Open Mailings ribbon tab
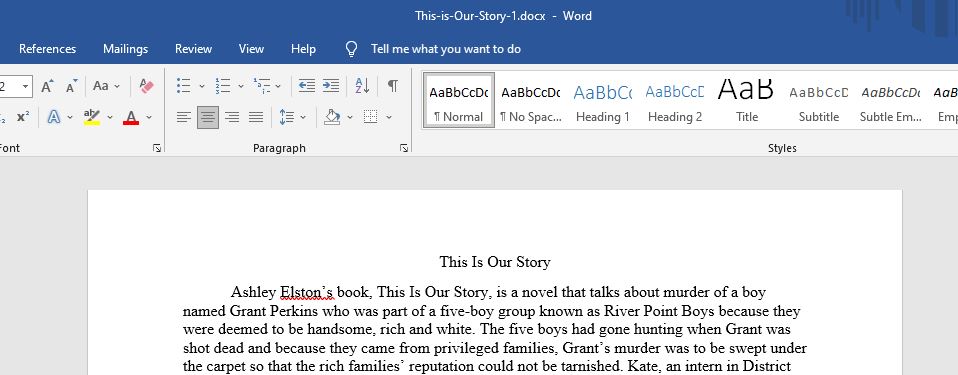 tap(125, 49)
